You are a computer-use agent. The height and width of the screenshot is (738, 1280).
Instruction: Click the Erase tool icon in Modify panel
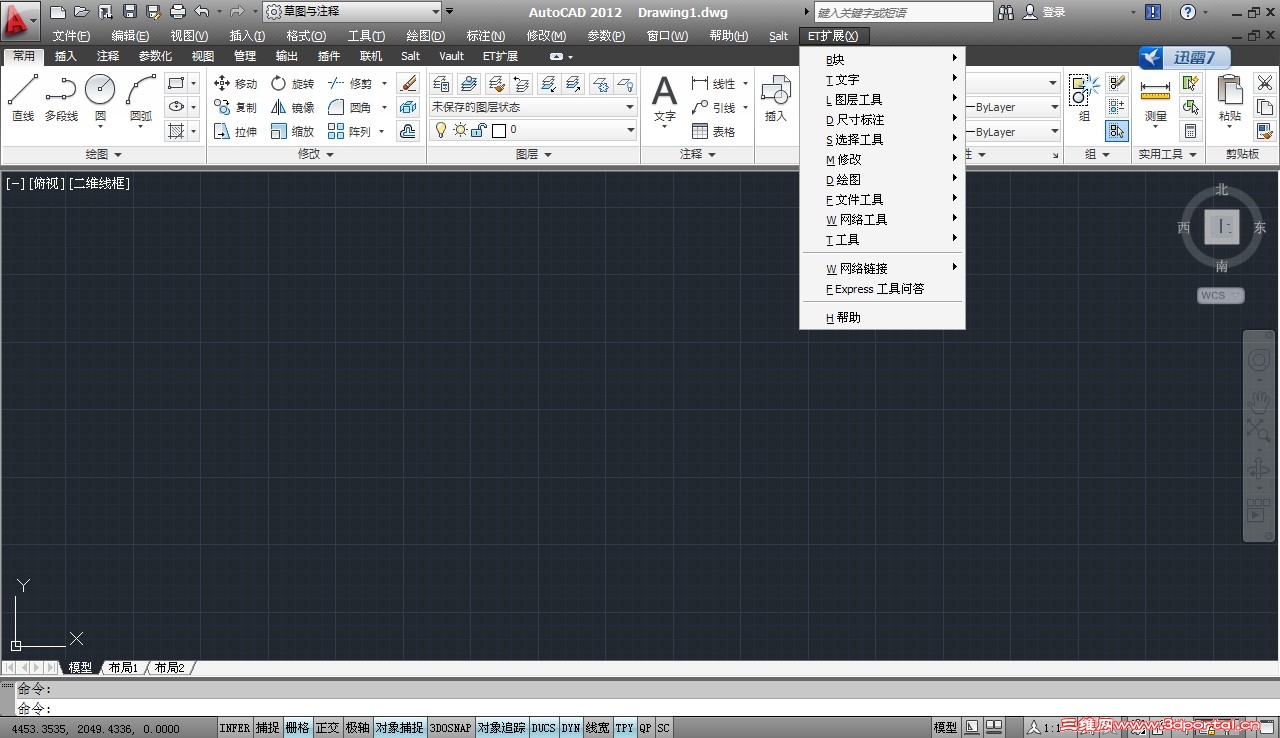[x=407, y=83]
